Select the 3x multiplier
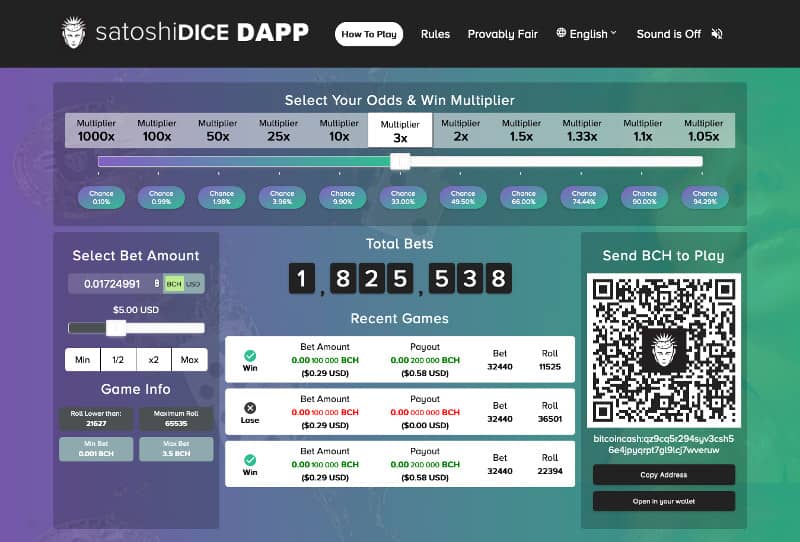 tap(400, 131)
